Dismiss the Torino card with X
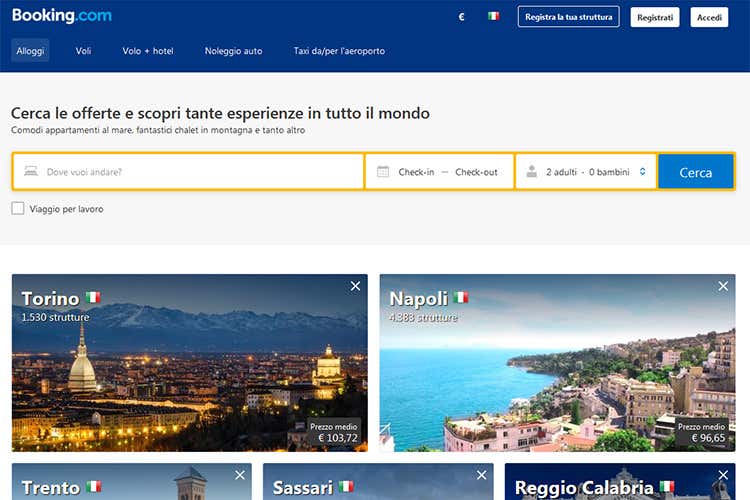750x500 pixels. (x=355, y=287)
